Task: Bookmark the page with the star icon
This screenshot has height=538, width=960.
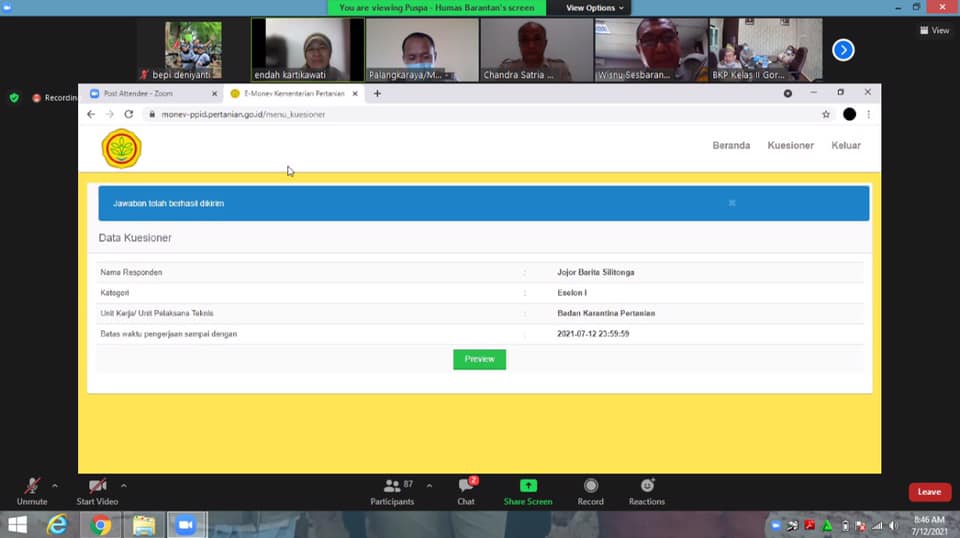Action: 826,114
